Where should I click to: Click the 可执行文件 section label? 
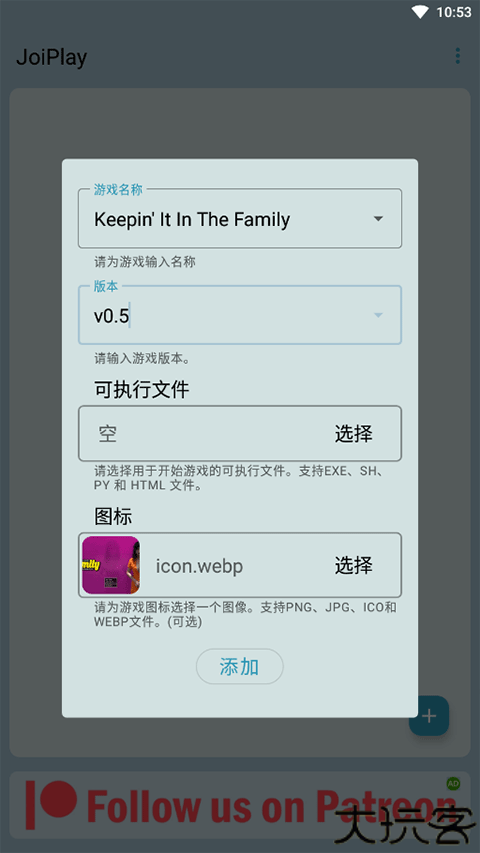(x=141, y=390)
